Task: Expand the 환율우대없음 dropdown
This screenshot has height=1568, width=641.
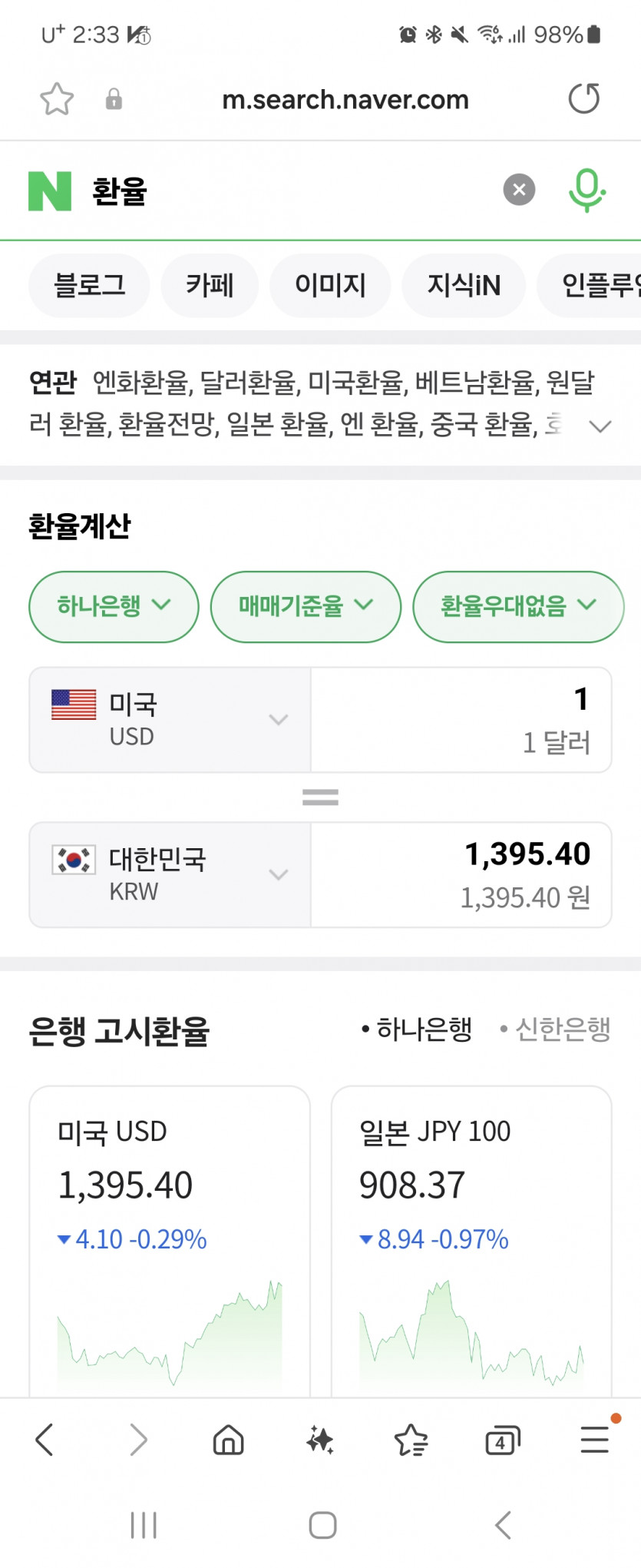Action: pyautogui.click(x=518, y=606)
